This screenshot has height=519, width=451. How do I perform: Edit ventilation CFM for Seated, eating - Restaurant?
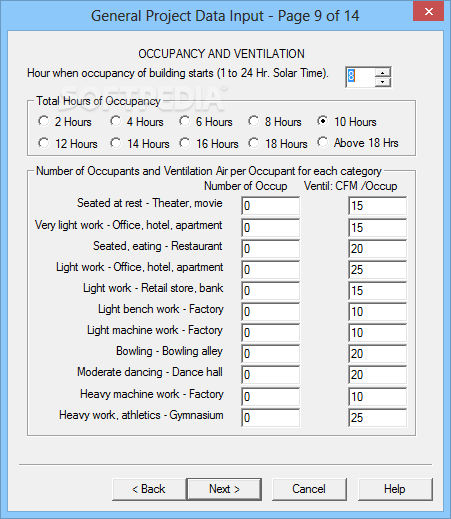click(377, 249)
